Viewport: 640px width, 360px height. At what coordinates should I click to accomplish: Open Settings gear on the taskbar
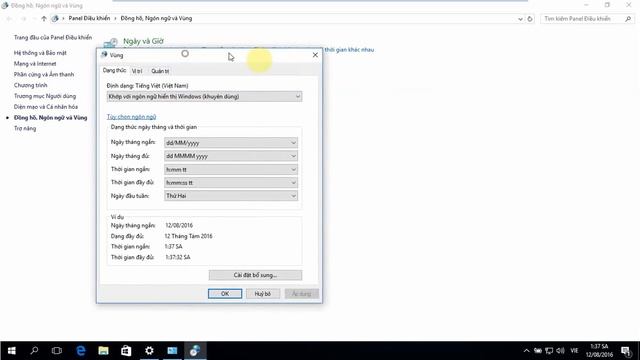coord(149,351)
